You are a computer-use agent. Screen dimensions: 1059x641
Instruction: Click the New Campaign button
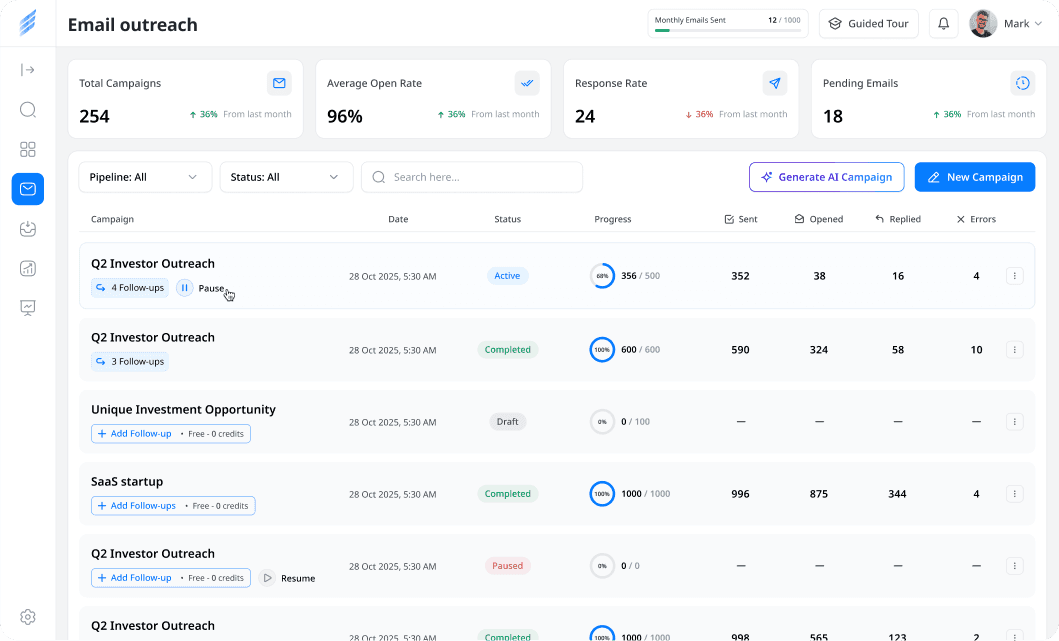975,177
